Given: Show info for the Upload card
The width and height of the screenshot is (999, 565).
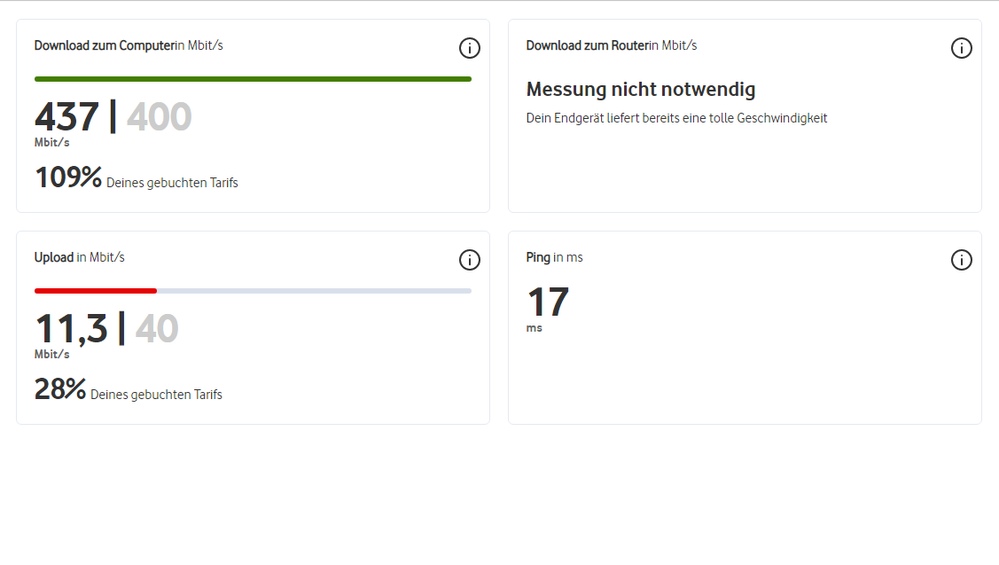Looking at the screenshot, I should pos(469,260).
